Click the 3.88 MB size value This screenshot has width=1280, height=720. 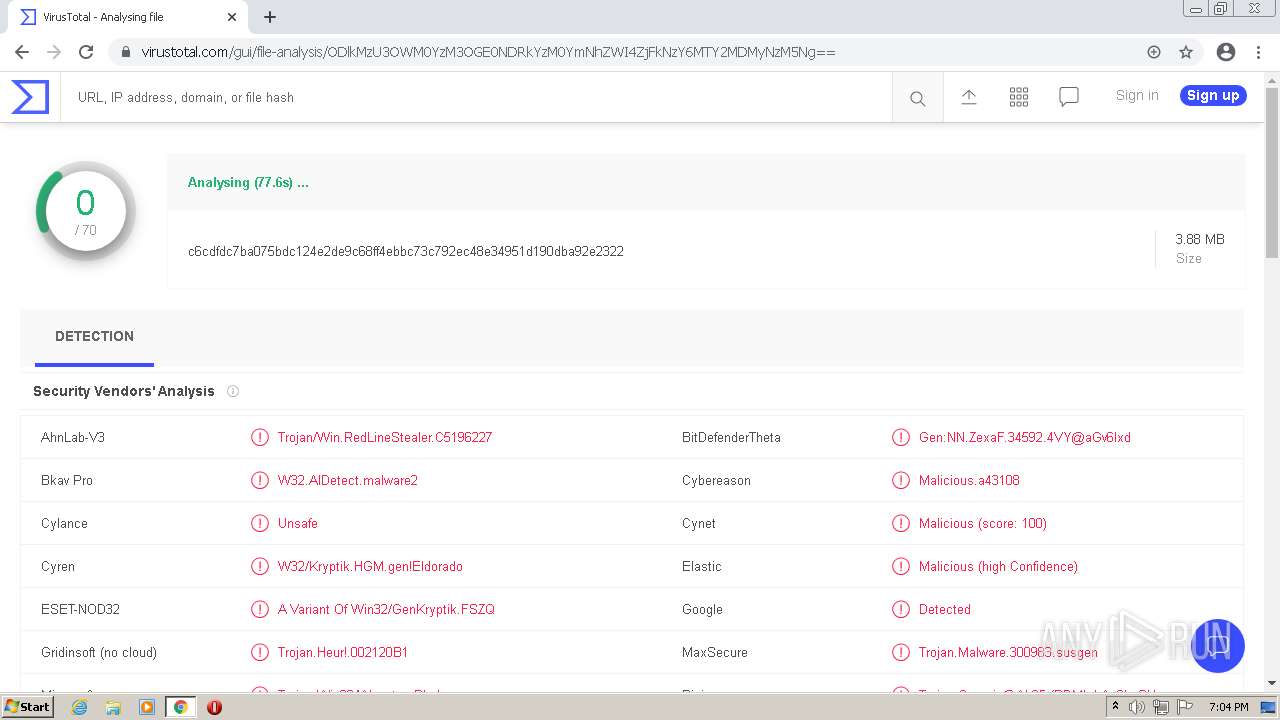pyautogui.click(x=1200, y=239)
